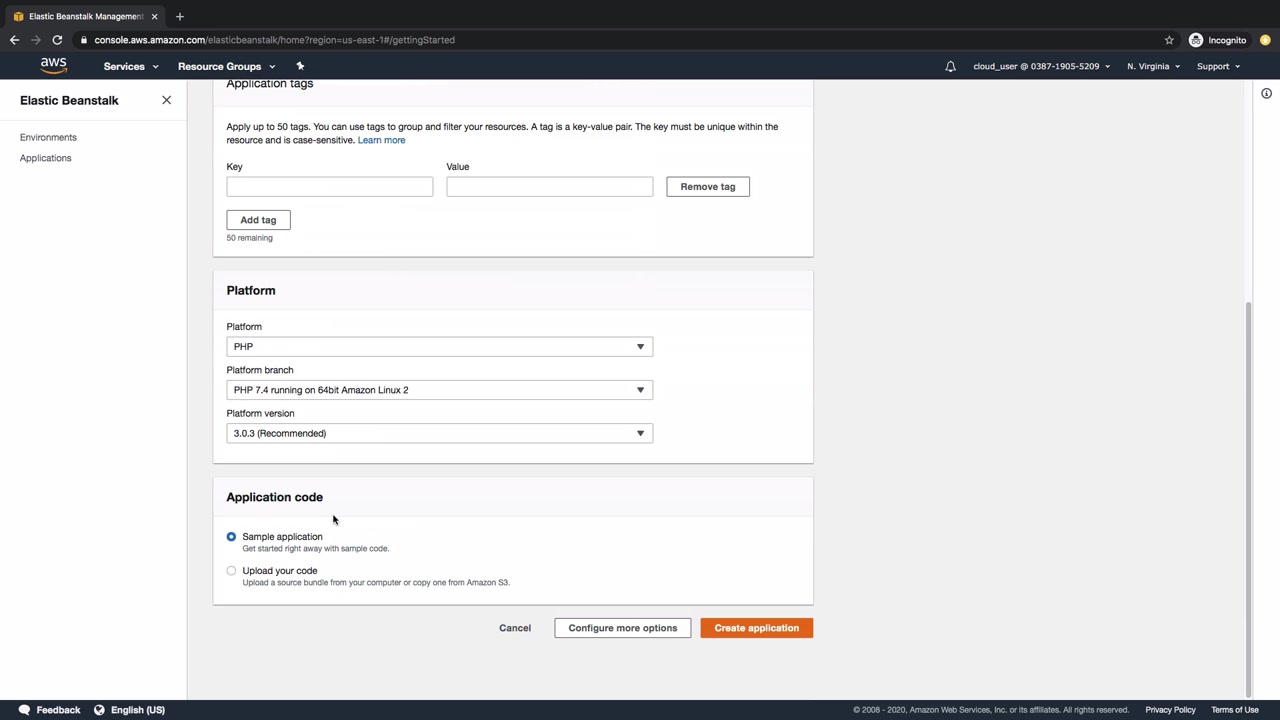Open the Platform dropdown showing PHP

pyautogui.click(x=439, y=347)
